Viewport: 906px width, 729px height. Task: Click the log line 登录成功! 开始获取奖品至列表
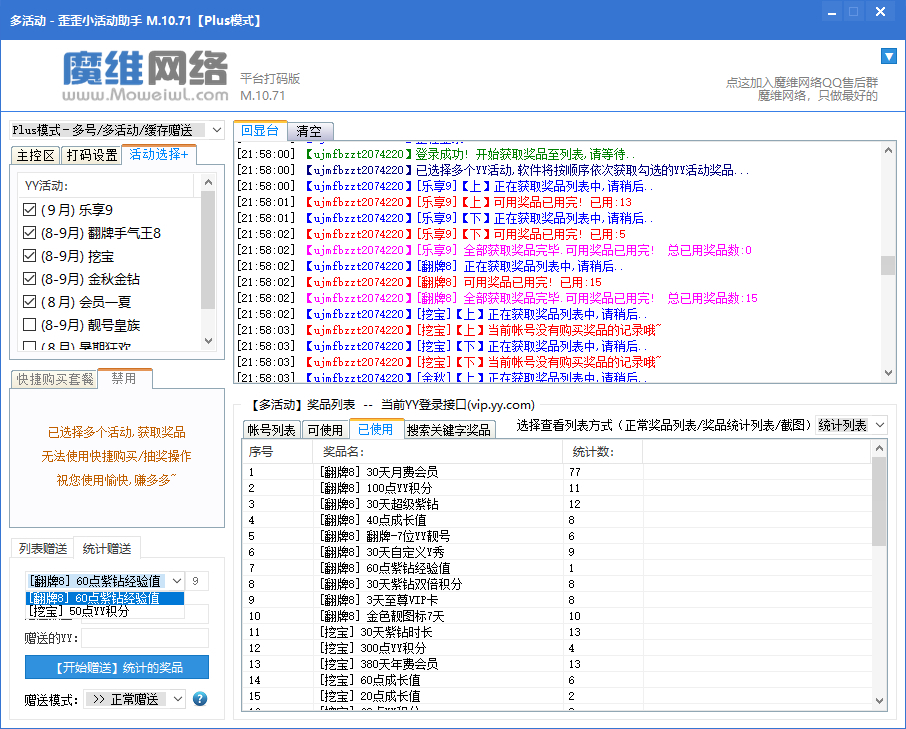[436, 154]
